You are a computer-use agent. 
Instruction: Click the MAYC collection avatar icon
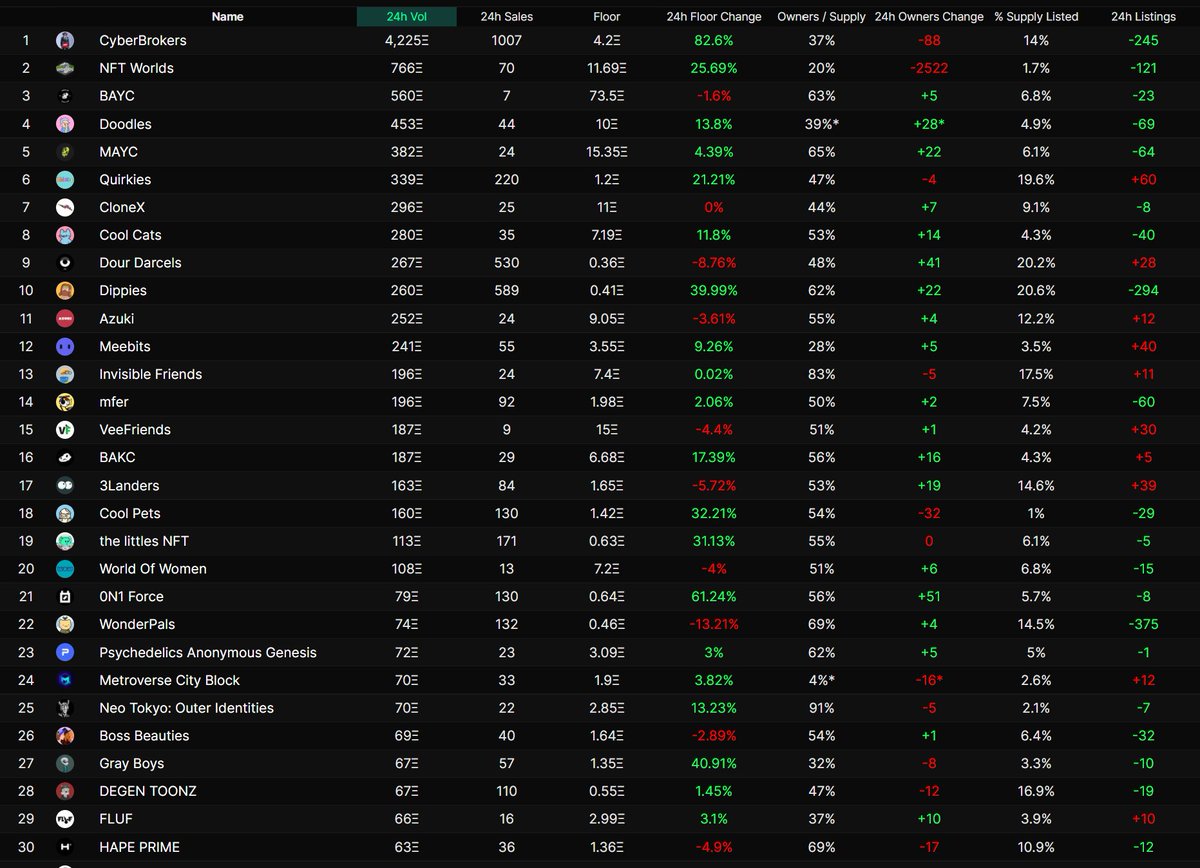[x=65, y=152]
